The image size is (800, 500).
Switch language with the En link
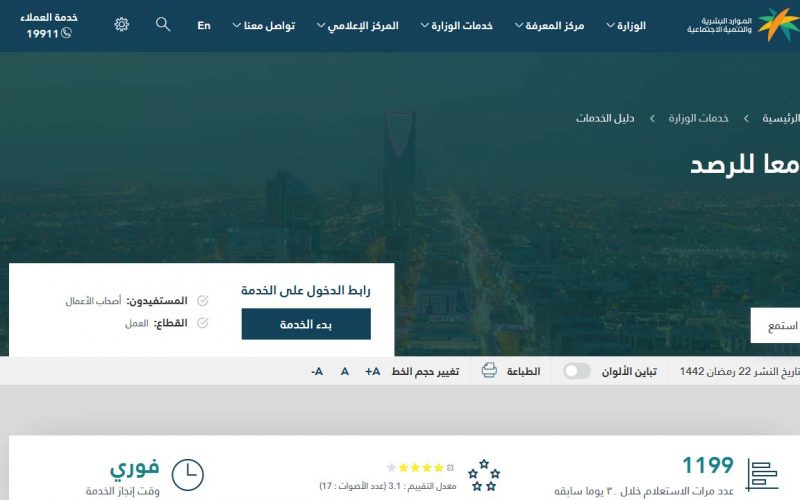coord(204,26)
